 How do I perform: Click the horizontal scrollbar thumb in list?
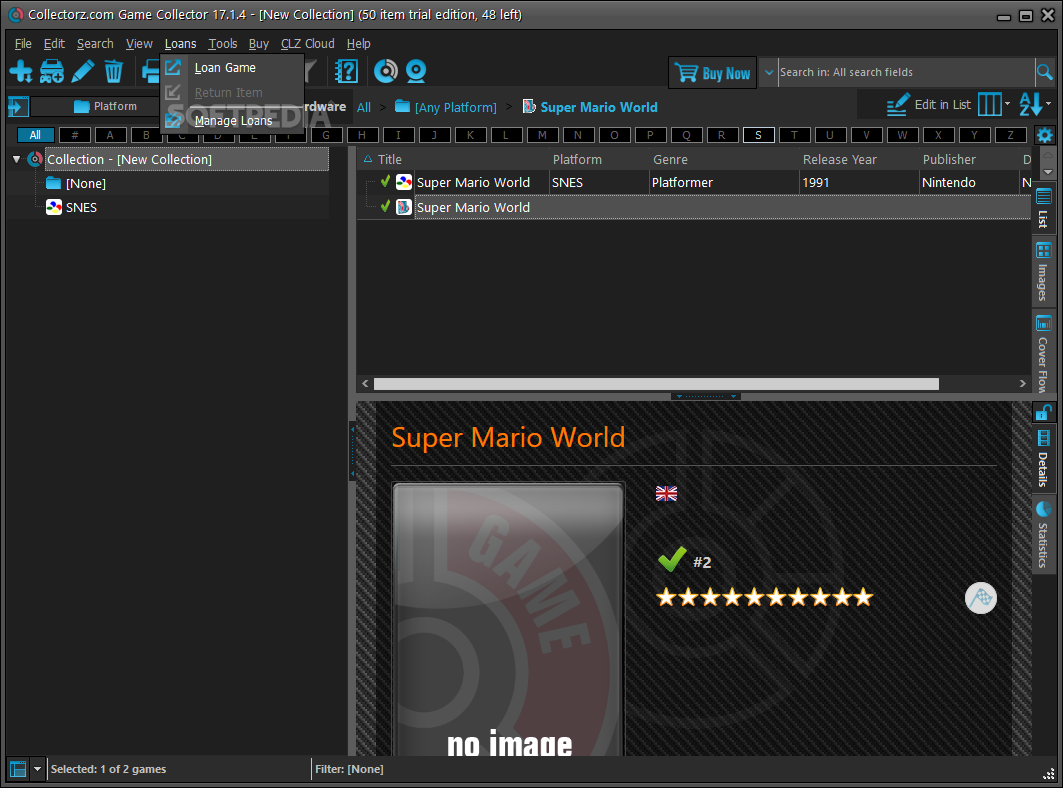click(656, 384)
